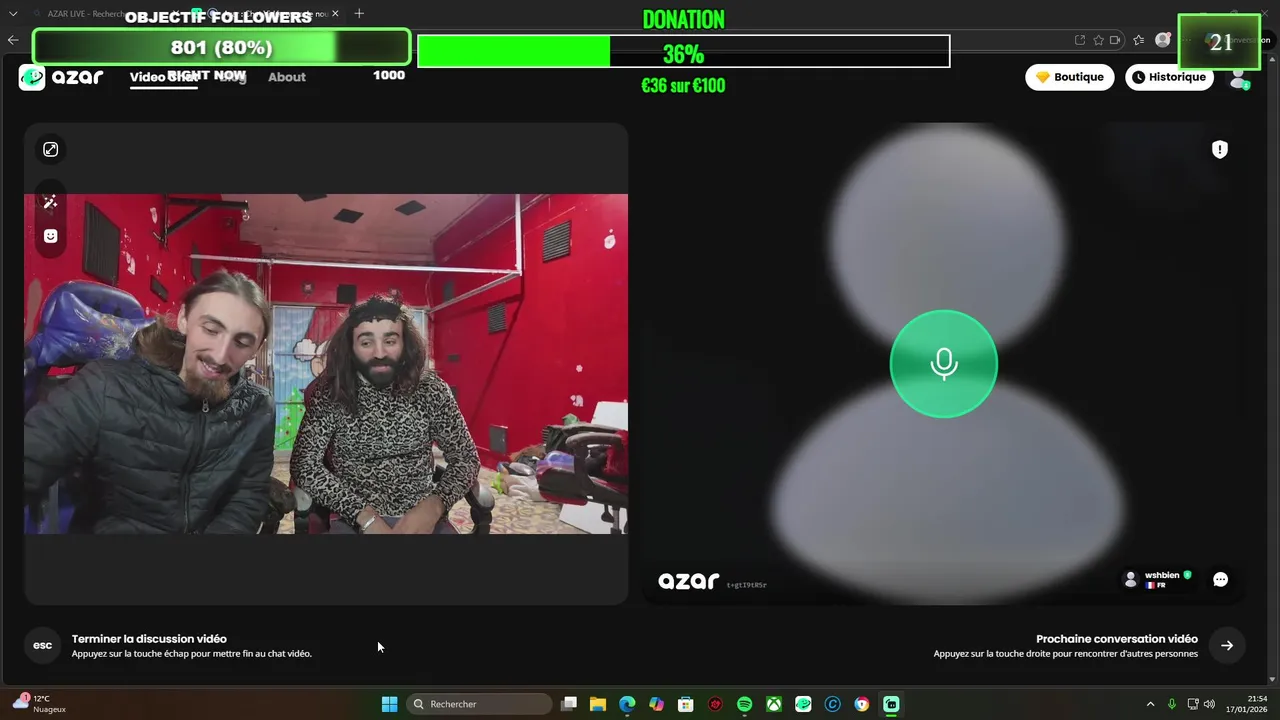View wshbien user profile
Image resolution: width=1280 pixels, height=720 pixels.
coord(1158,579)
